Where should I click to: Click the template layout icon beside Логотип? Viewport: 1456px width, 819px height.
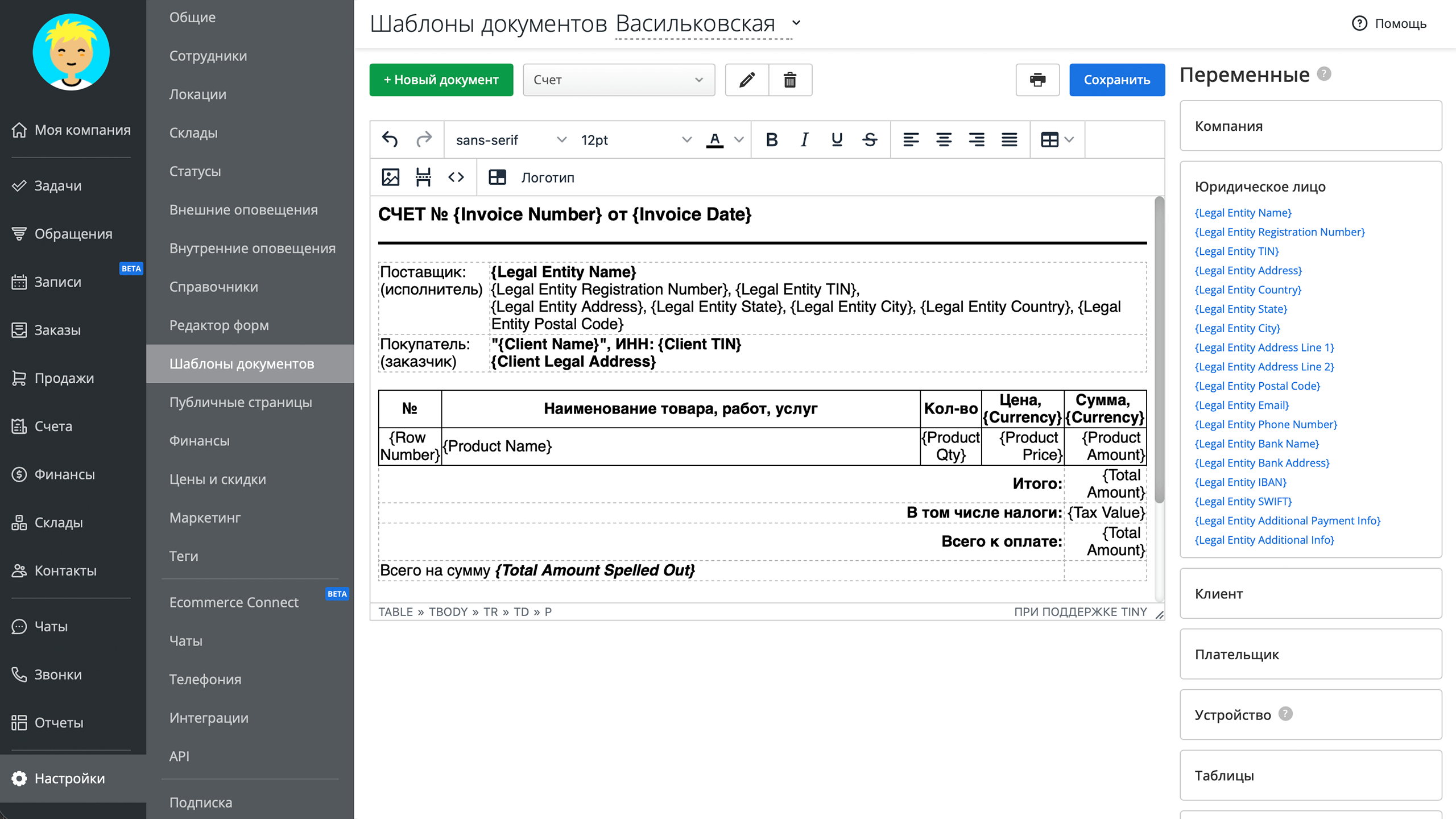[x=497, y=177]
